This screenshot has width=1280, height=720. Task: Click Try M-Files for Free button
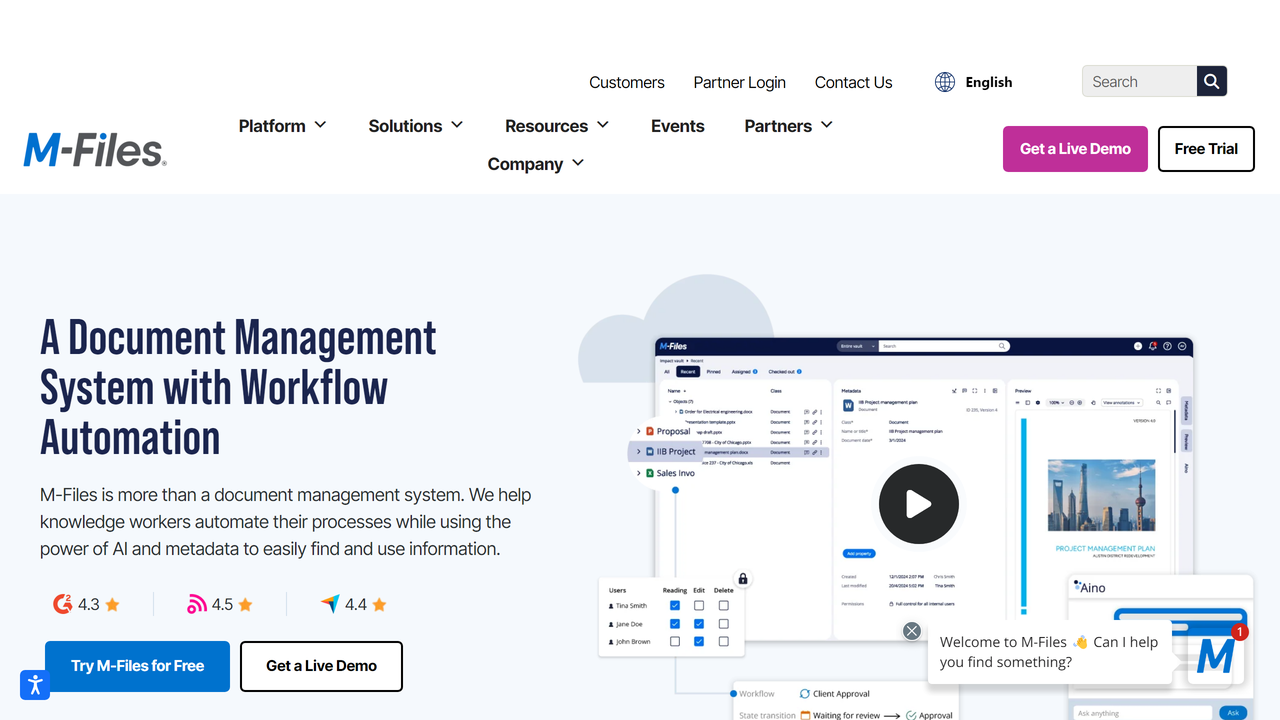click(138, 666)
